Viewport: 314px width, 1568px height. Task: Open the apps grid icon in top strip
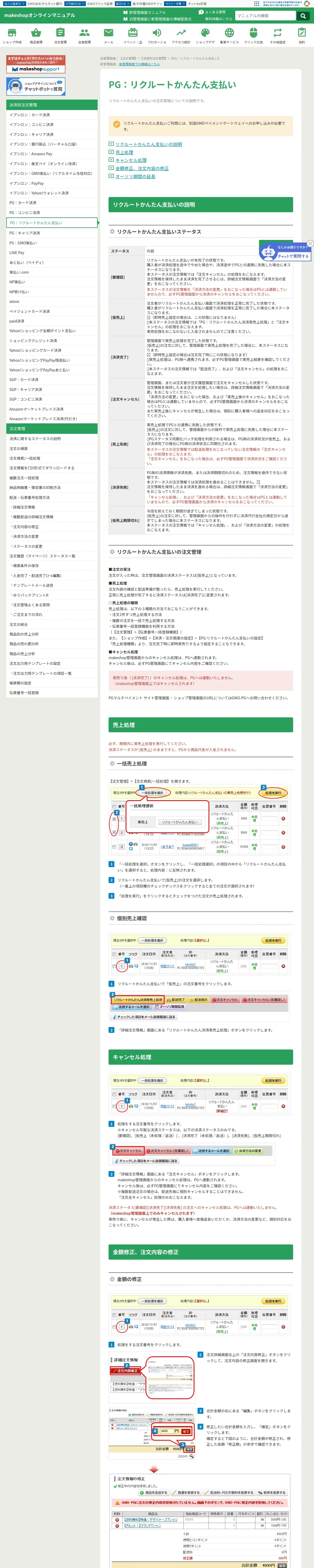point(257,4)
